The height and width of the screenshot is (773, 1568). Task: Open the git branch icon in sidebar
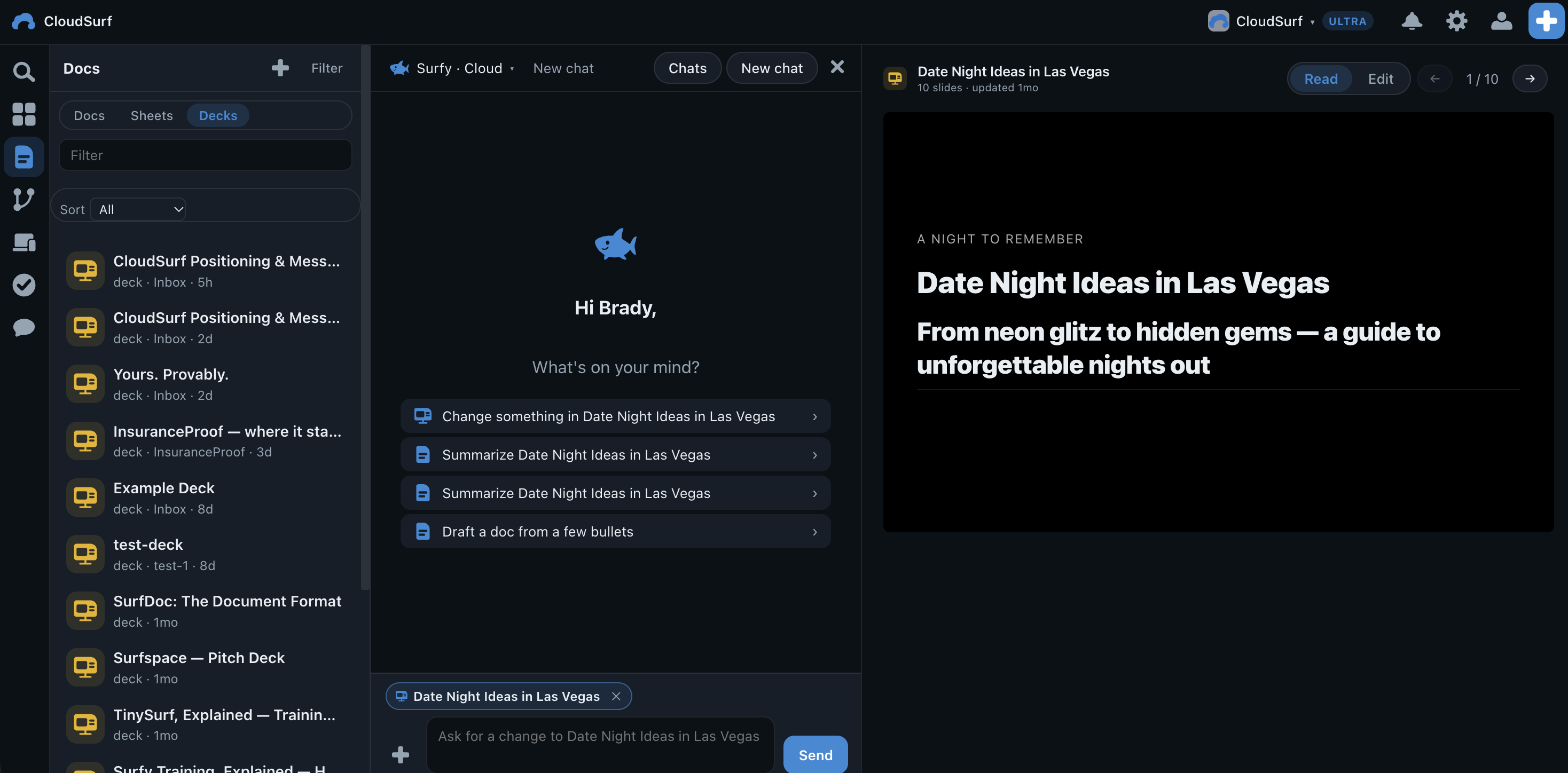tap(23, 199)
